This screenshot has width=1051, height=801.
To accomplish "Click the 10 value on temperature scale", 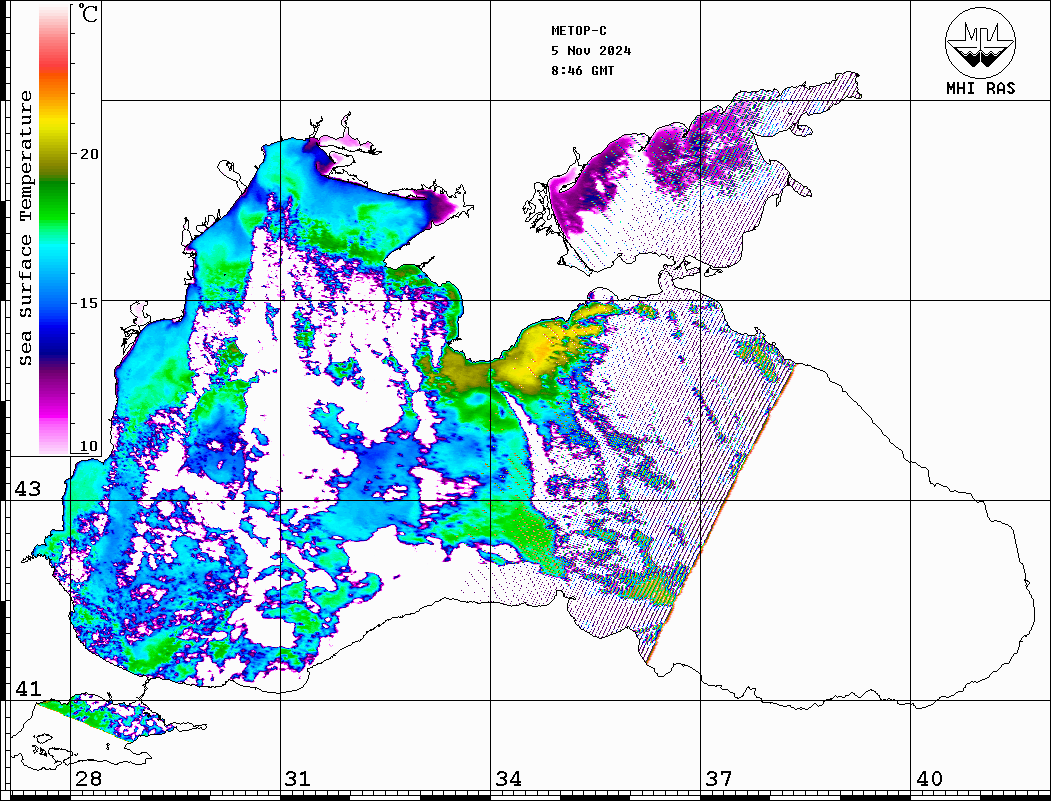I will click(88, 446).
